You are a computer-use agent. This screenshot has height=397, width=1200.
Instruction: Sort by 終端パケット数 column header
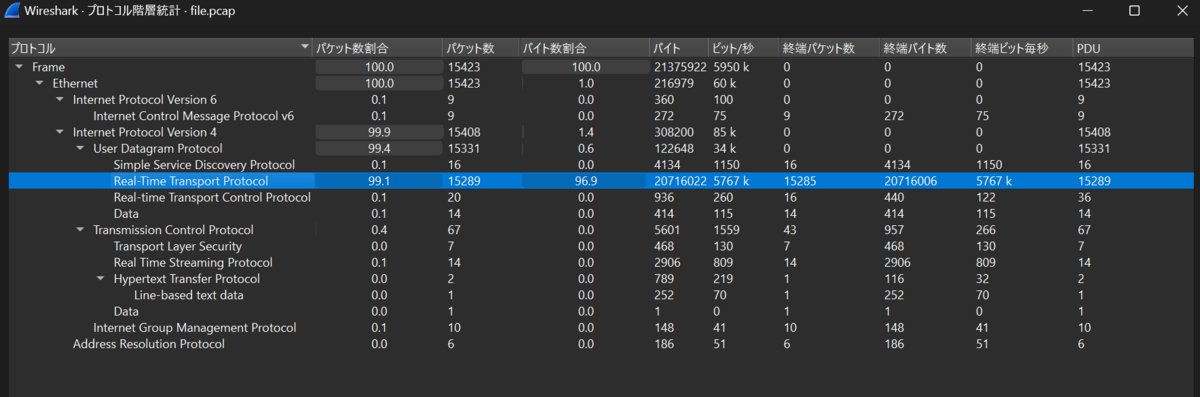coord(830,48)
